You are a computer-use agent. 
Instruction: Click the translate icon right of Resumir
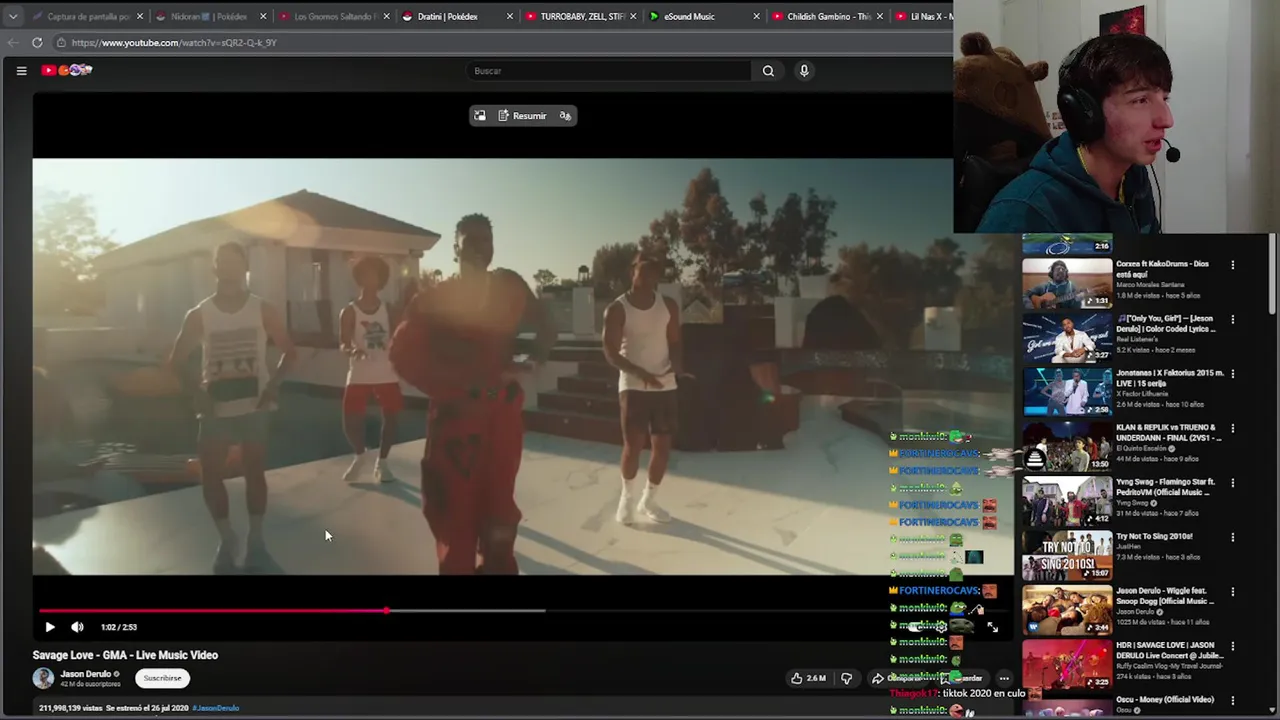[x=565, y=116]
